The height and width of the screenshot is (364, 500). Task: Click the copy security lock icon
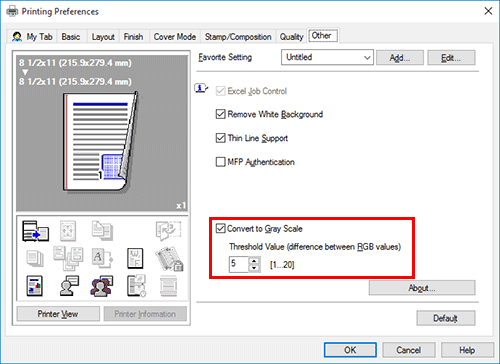[169, 259]
